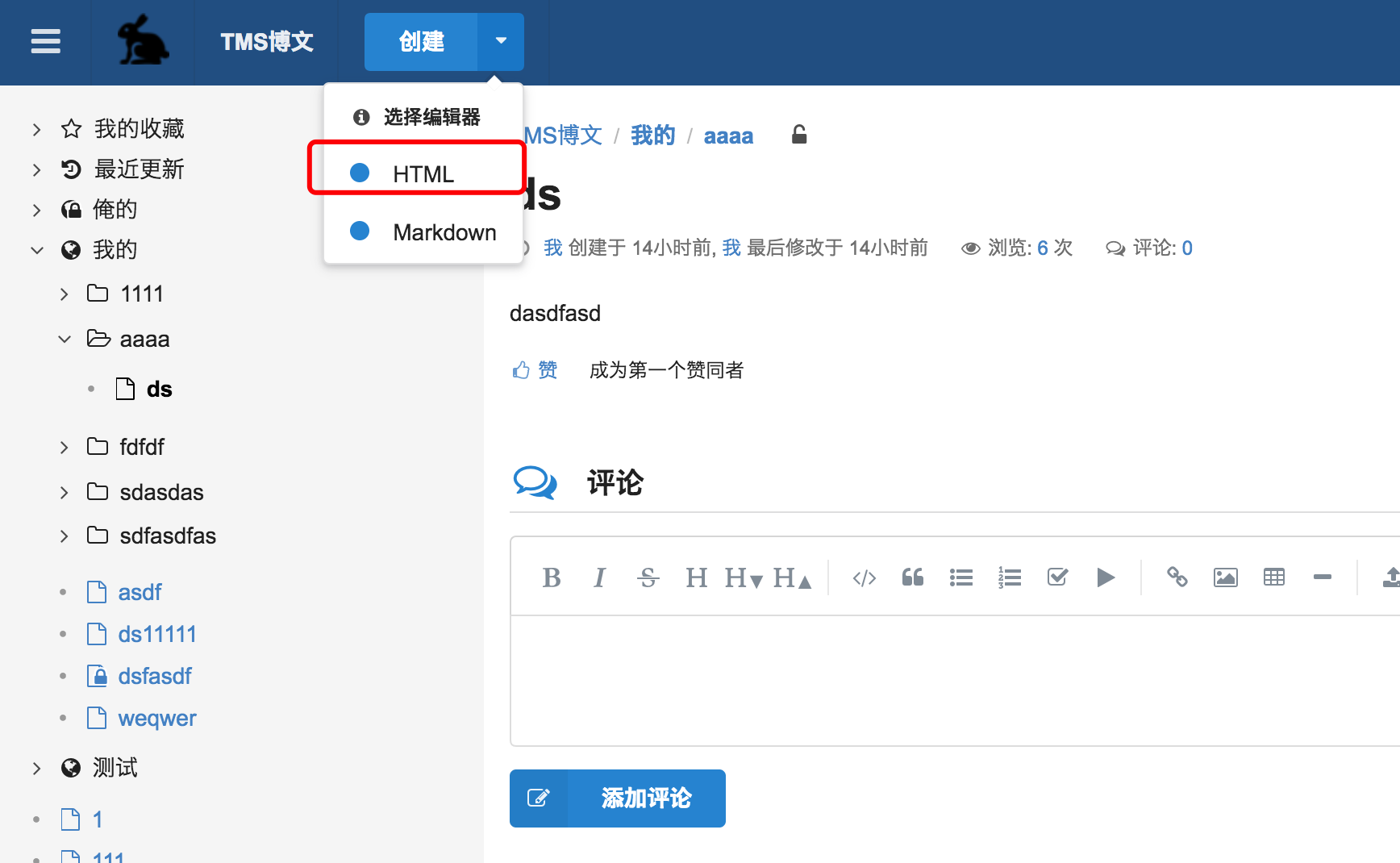Viewport: 1400px width, 863px height.
Task: Insert code with the </> button
Action: pos(865,577)
